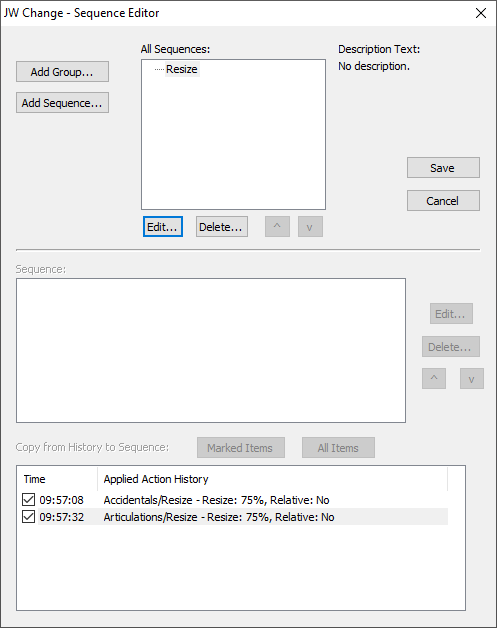Screen dimensions: 497x628
Task: Uncheck the 09:57:32 Articulations/Resize entry
Action: tap(28, 517)
